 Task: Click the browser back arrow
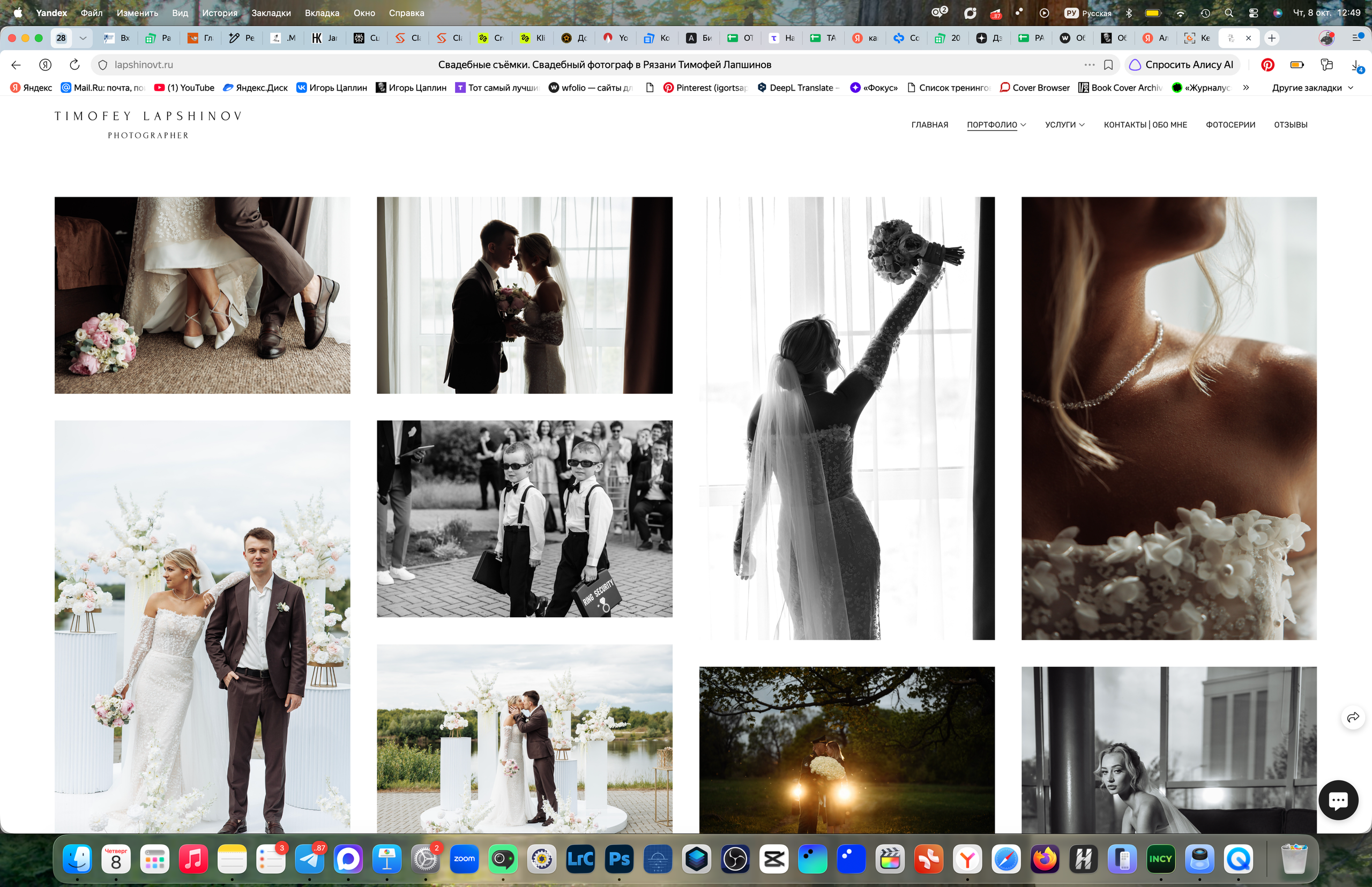(16, 64)
